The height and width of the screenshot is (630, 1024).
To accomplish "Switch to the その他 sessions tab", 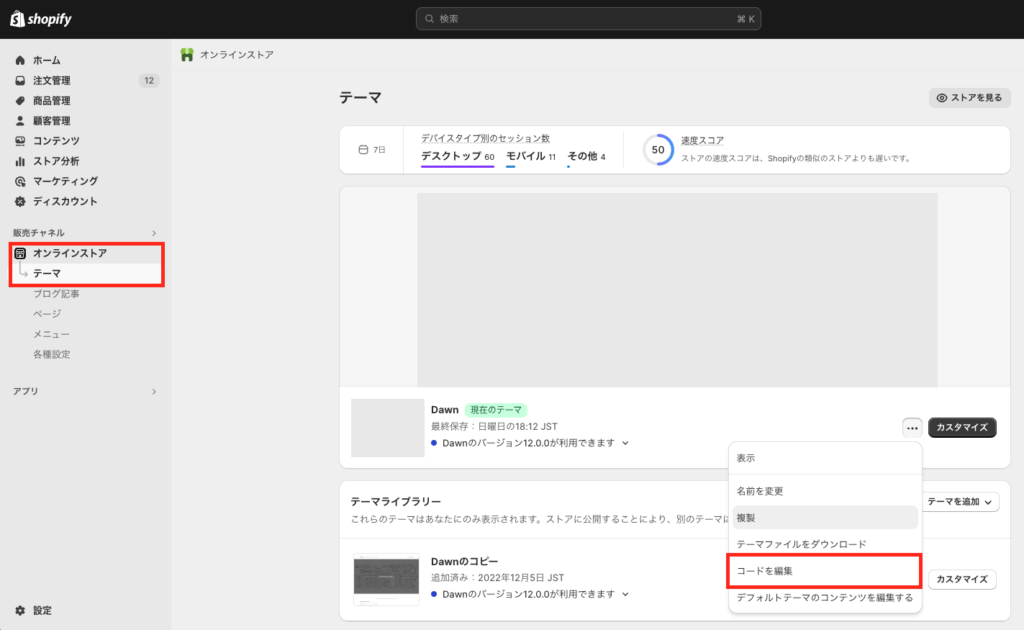I will [x=586, y=157].
